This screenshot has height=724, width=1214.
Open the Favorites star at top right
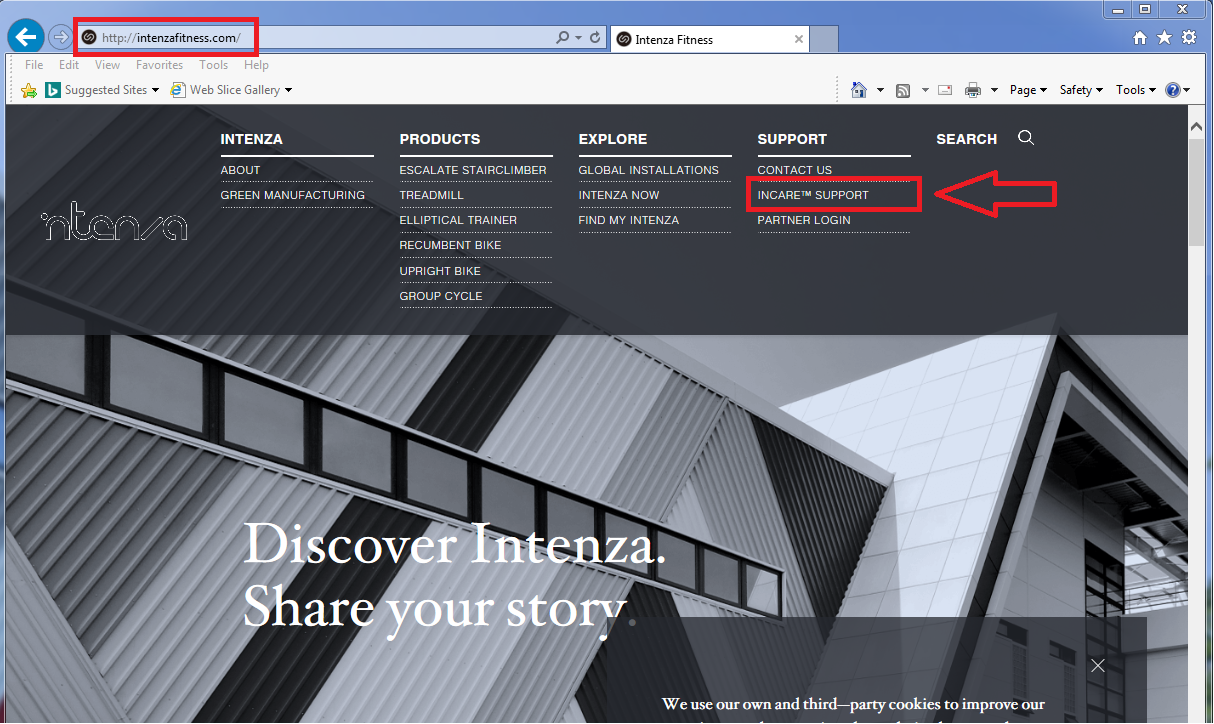click(1164, 38)
